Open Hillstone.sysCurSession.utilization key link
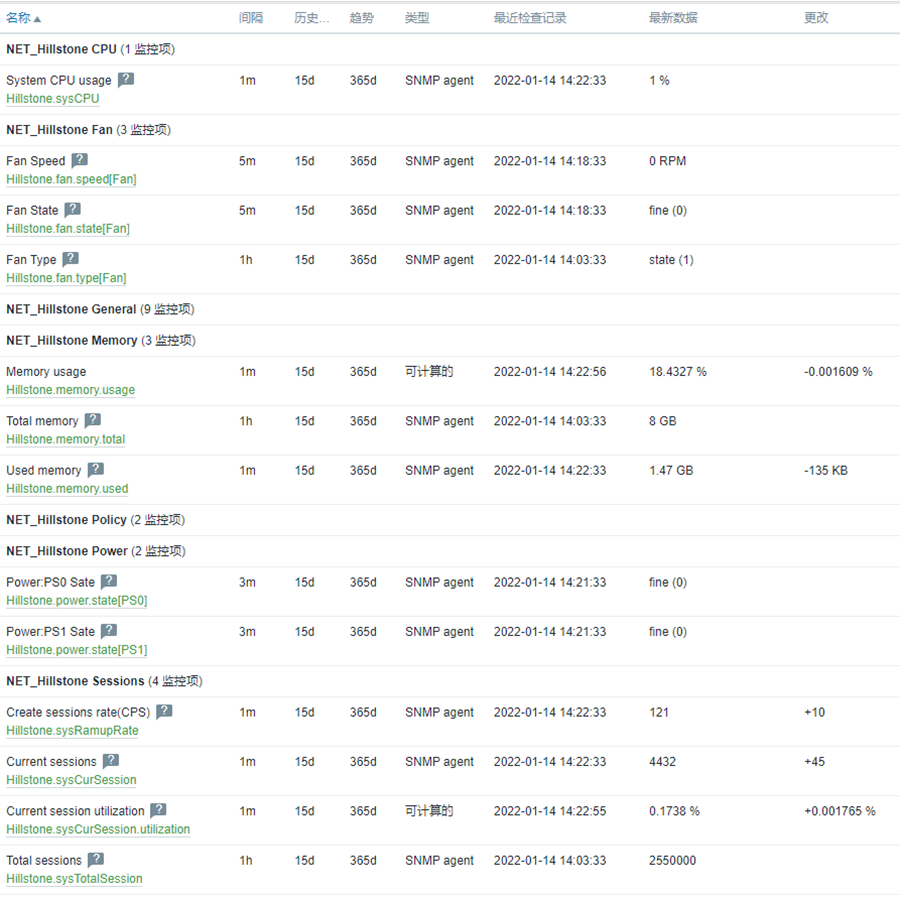The image size is (900, 899). (98, 829)
